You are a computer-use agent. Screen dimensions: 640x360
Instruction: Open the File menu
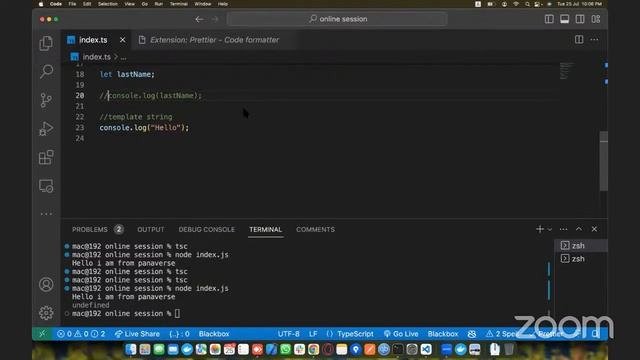click(72, 4)
